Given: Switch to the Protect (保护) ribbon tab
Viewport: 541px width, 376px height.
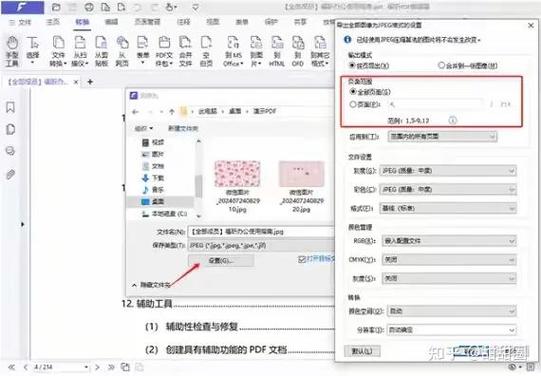Looking at the screenshot, I should click(271, 22).
